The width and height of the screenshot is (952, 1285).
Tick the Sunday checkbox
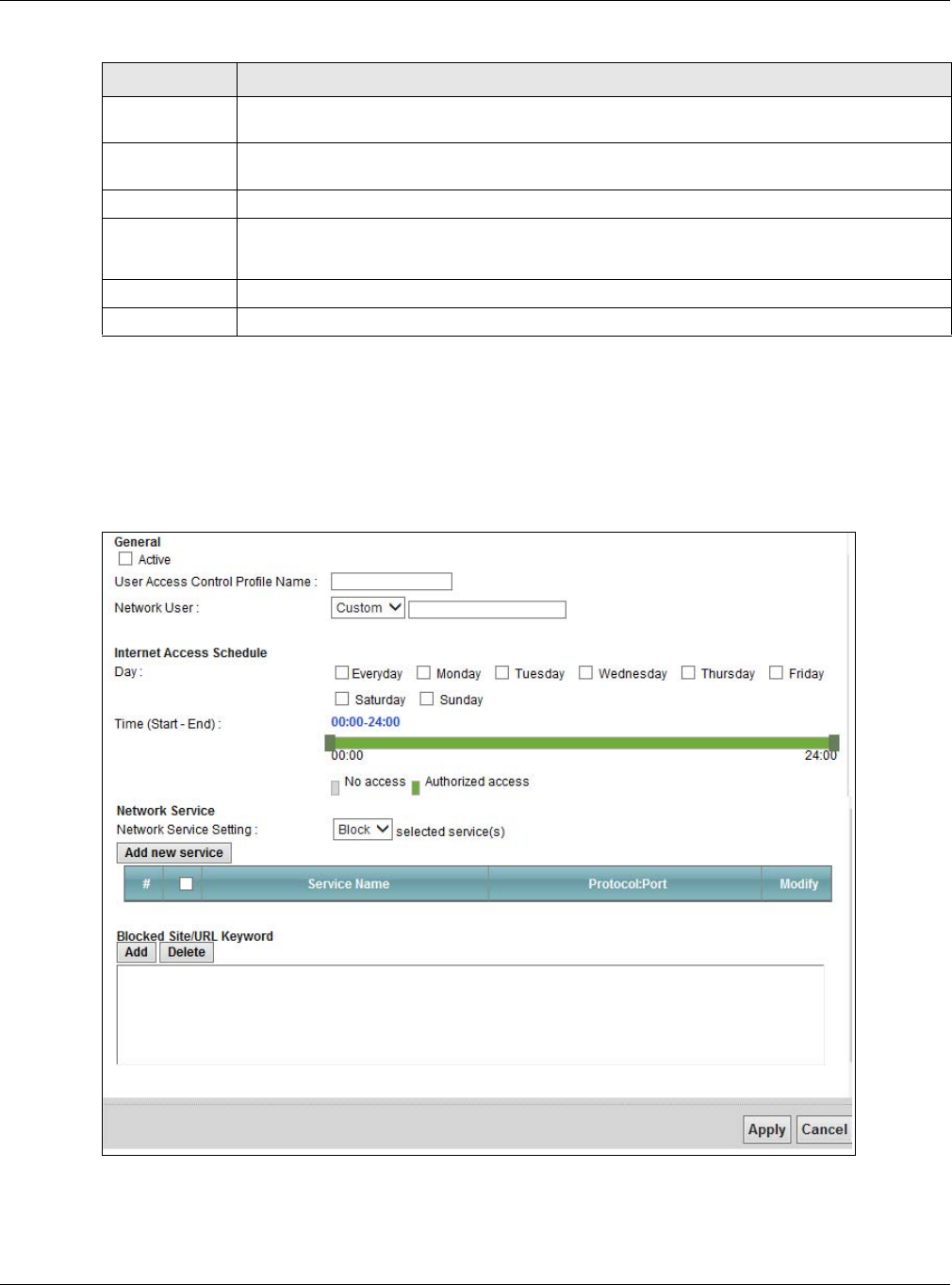click(x=427, y=700)
